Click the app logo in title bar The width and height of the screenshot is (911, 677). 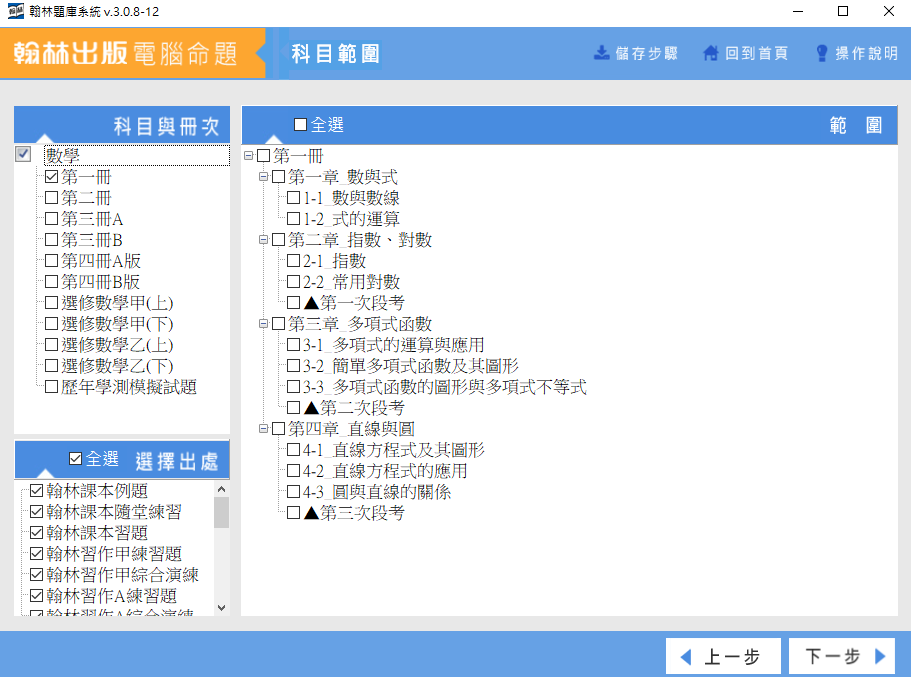pos(16,11)
